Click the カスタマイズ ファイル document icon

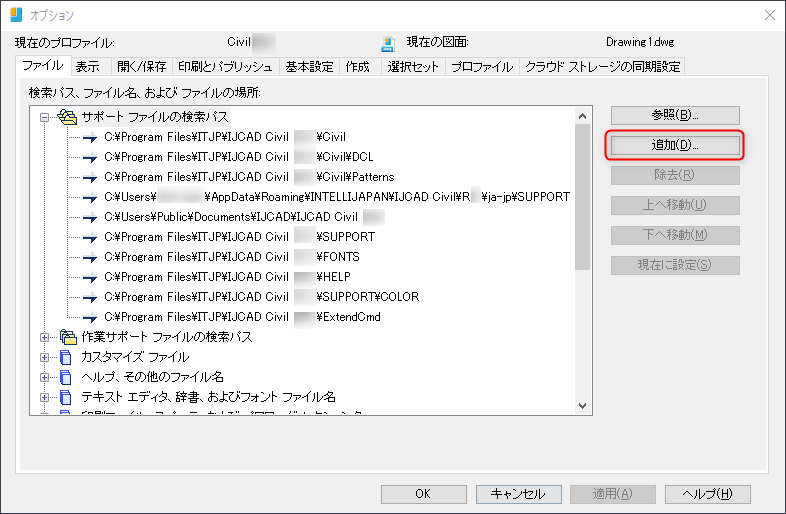tap(66, 357)
